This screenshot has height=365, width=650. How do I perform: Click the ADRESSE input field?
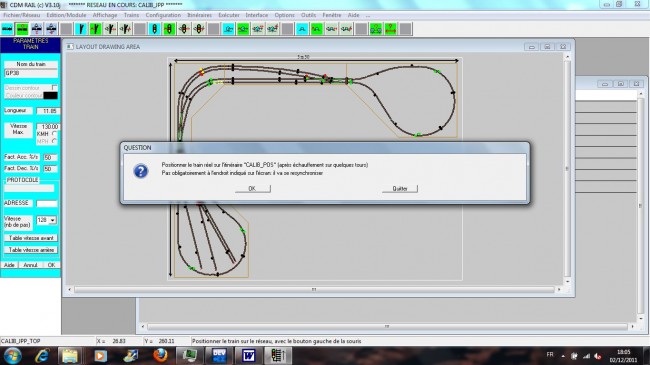click(46, 203)
